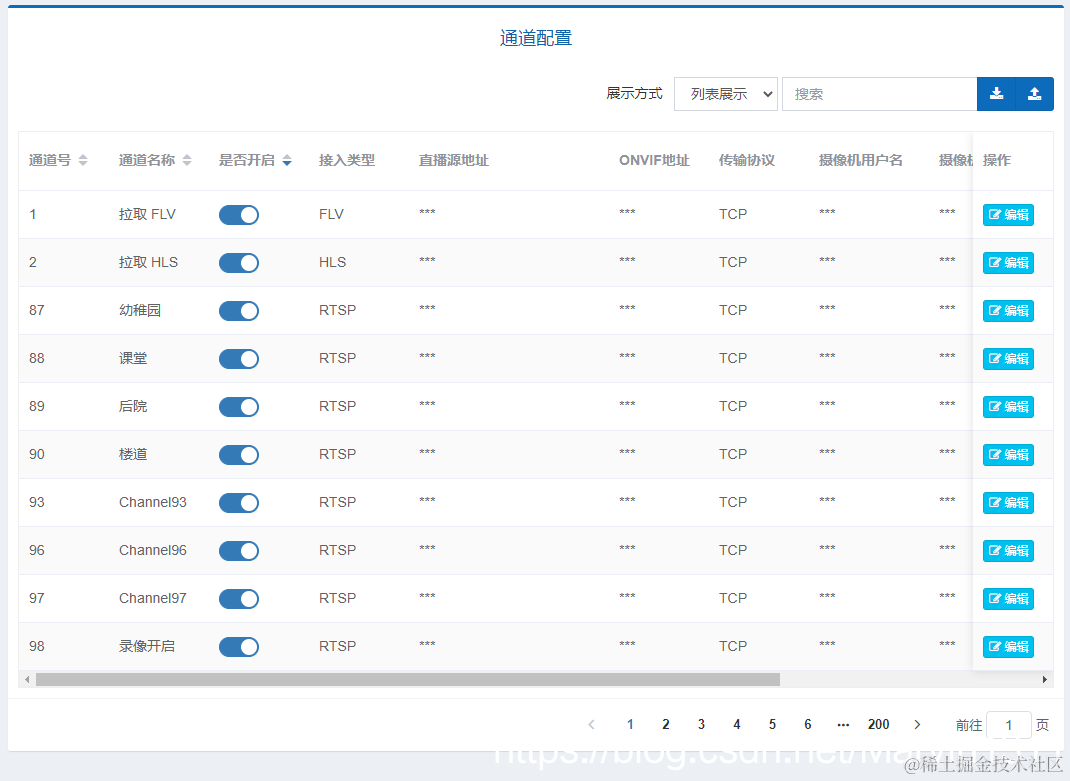Open the edit form for 录像开启
Image resolution: width=1070 pixels, height=781 pixels.
[x=1007, y=646]
